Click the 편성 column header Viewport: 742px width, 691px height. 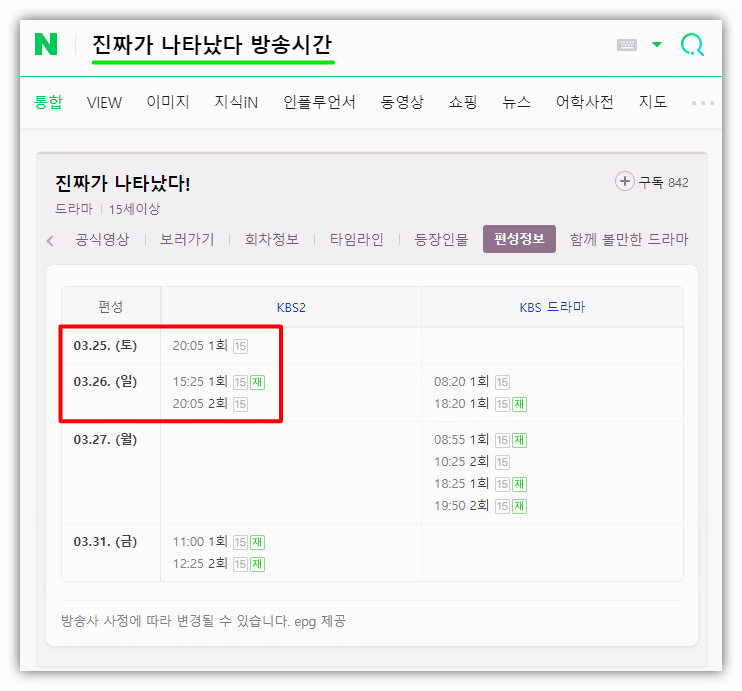click(111, 307)
